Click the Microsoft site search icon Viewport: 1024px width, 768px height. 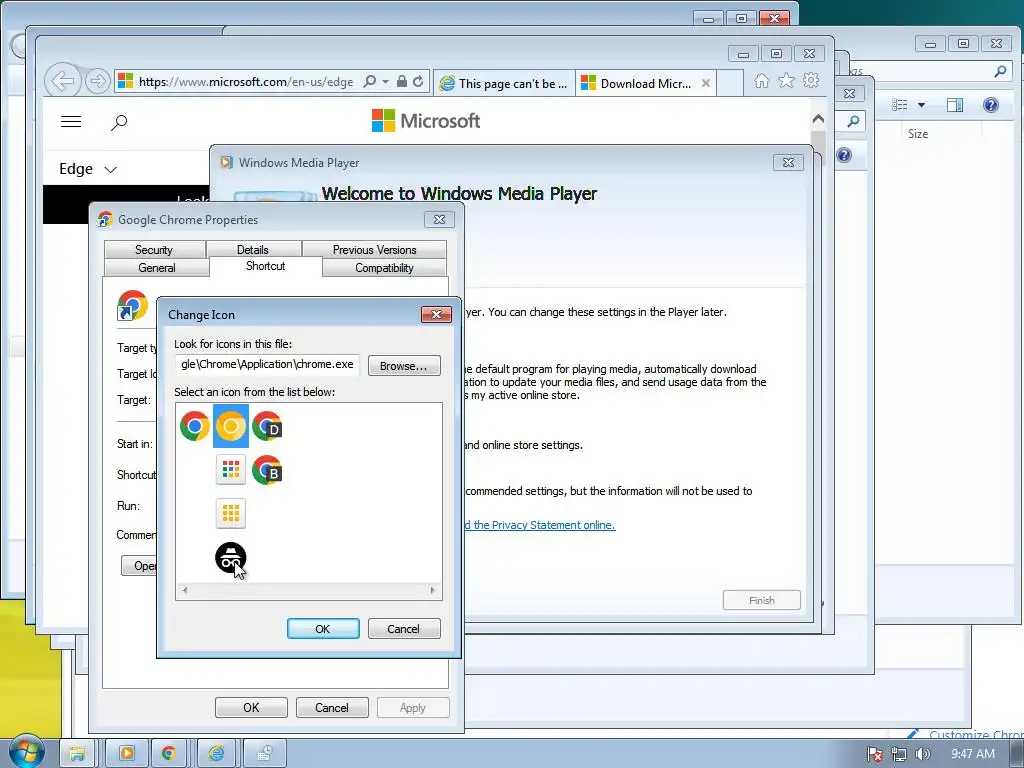click(x=119, y=122)
